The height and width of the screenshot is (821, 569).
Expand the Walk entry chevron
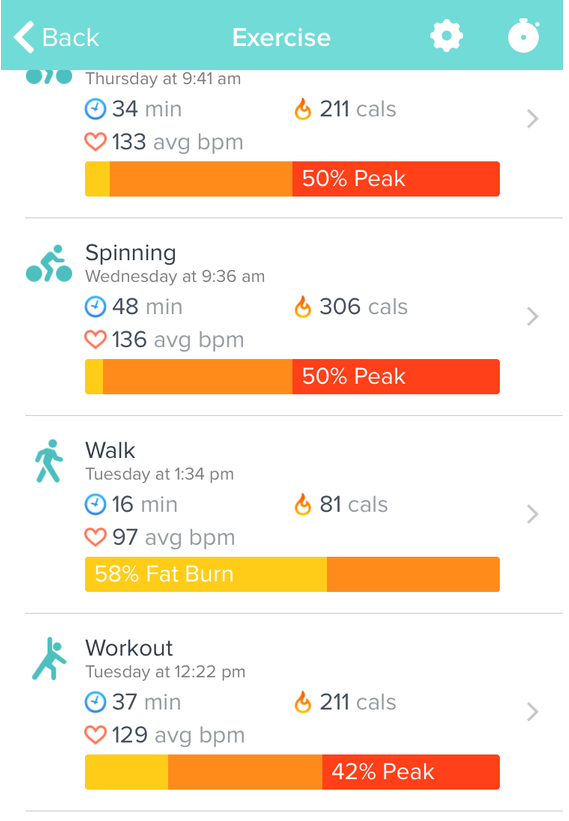(x=532, y=514)
